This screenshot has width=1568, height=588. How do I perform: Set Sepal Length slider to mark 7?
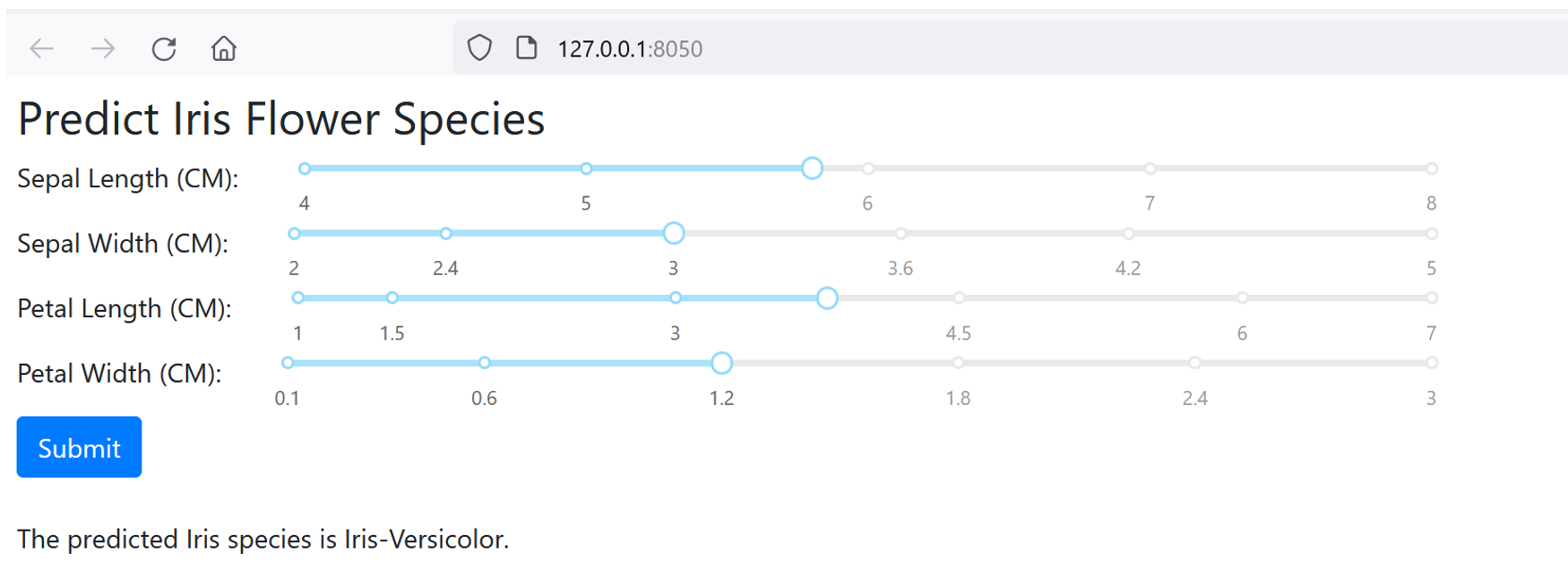point(1150,169)
